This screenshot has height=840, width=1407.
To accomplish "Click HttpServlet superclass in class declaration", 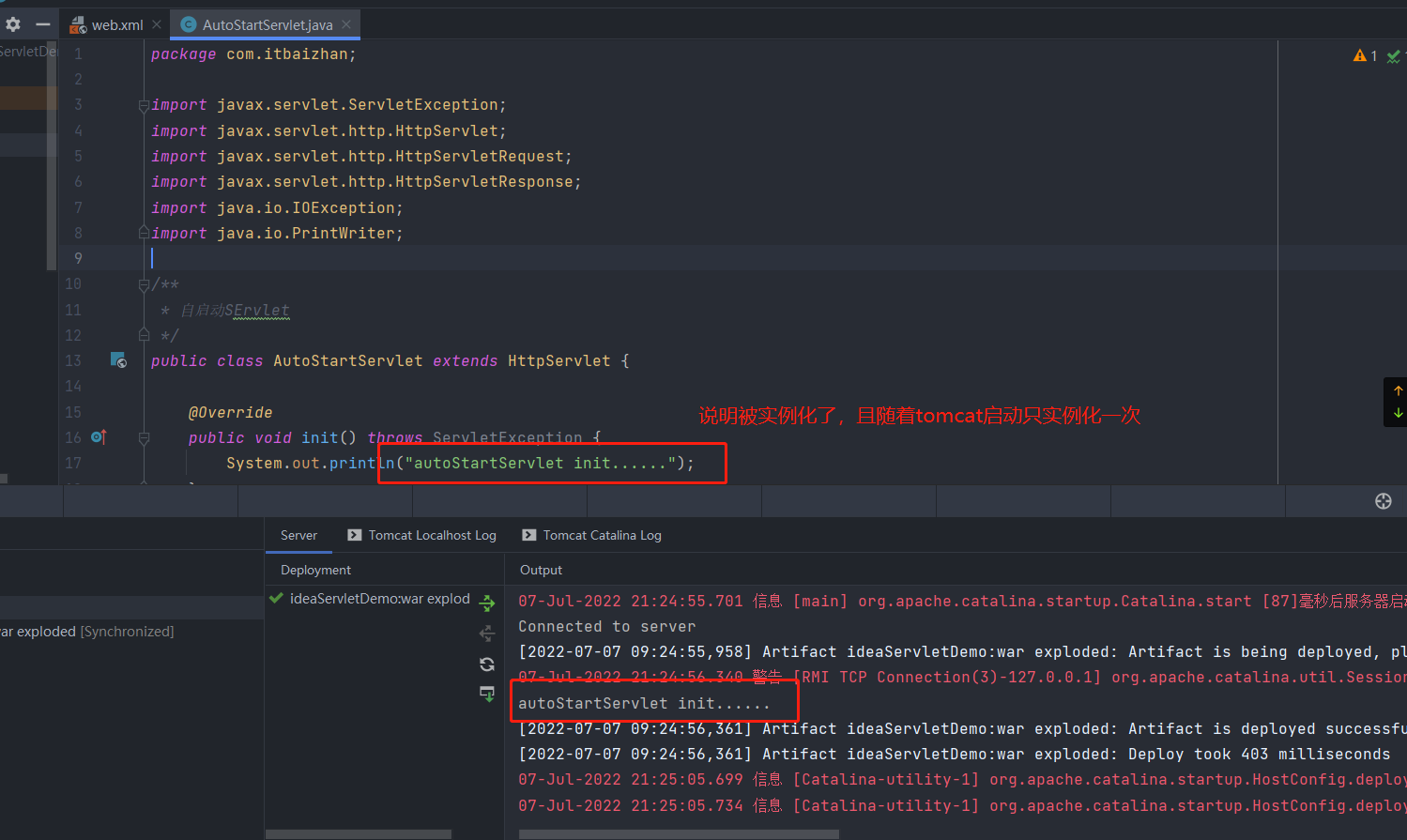I will tap(559, 361).
